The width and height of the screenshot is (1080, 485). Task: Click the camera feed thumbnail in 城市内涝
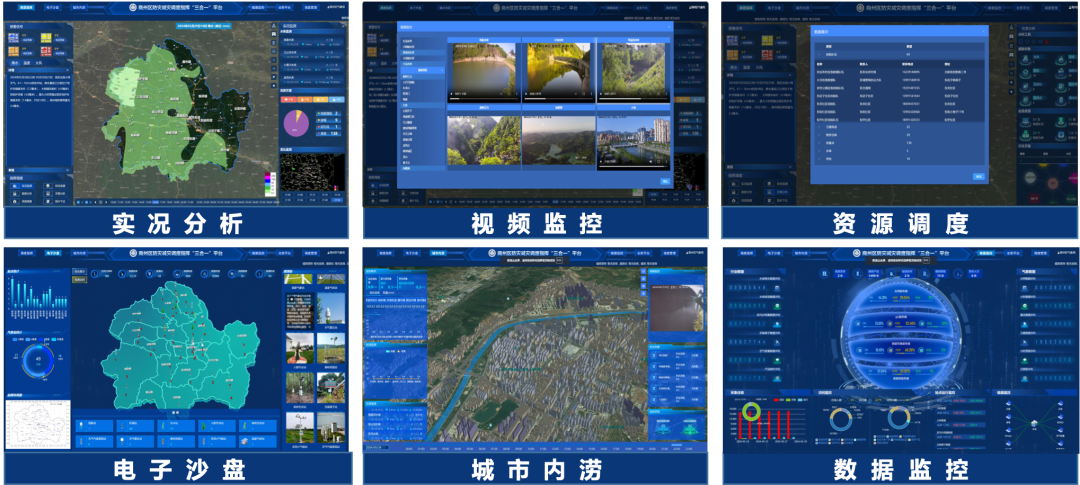[673, 305]
